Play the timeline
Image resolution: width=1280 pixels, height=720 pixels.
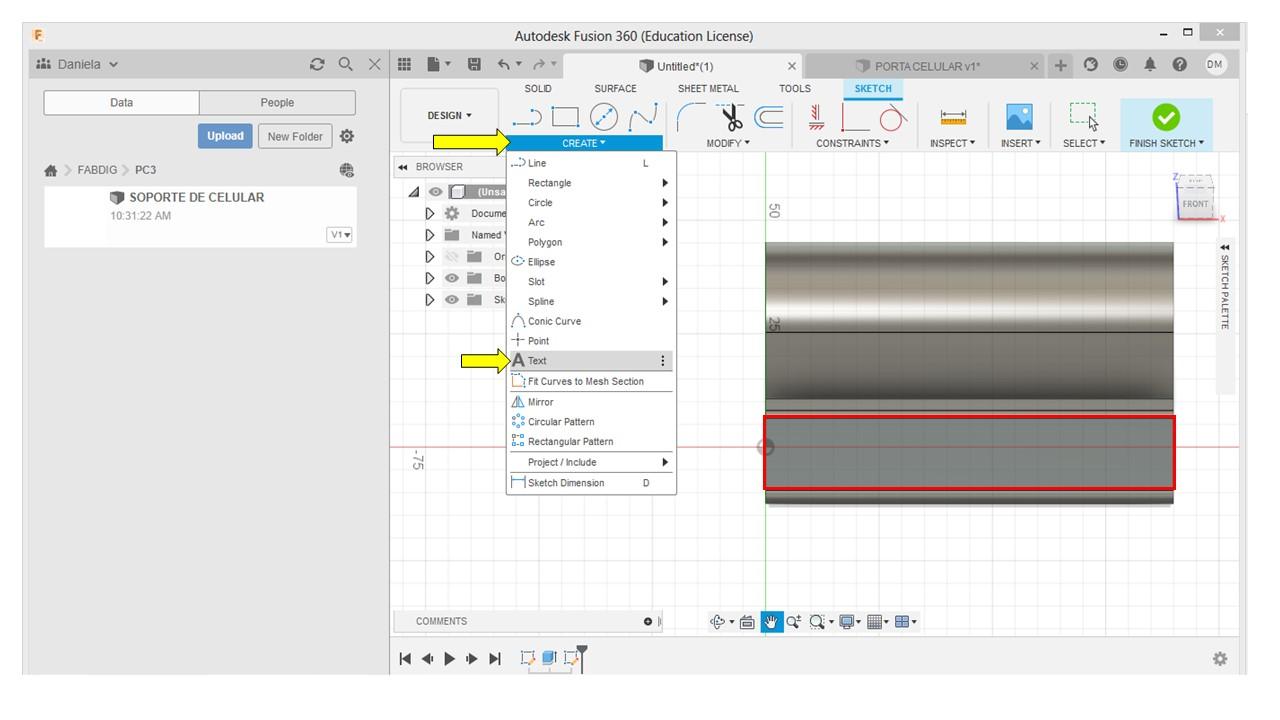tap(450, 659)
